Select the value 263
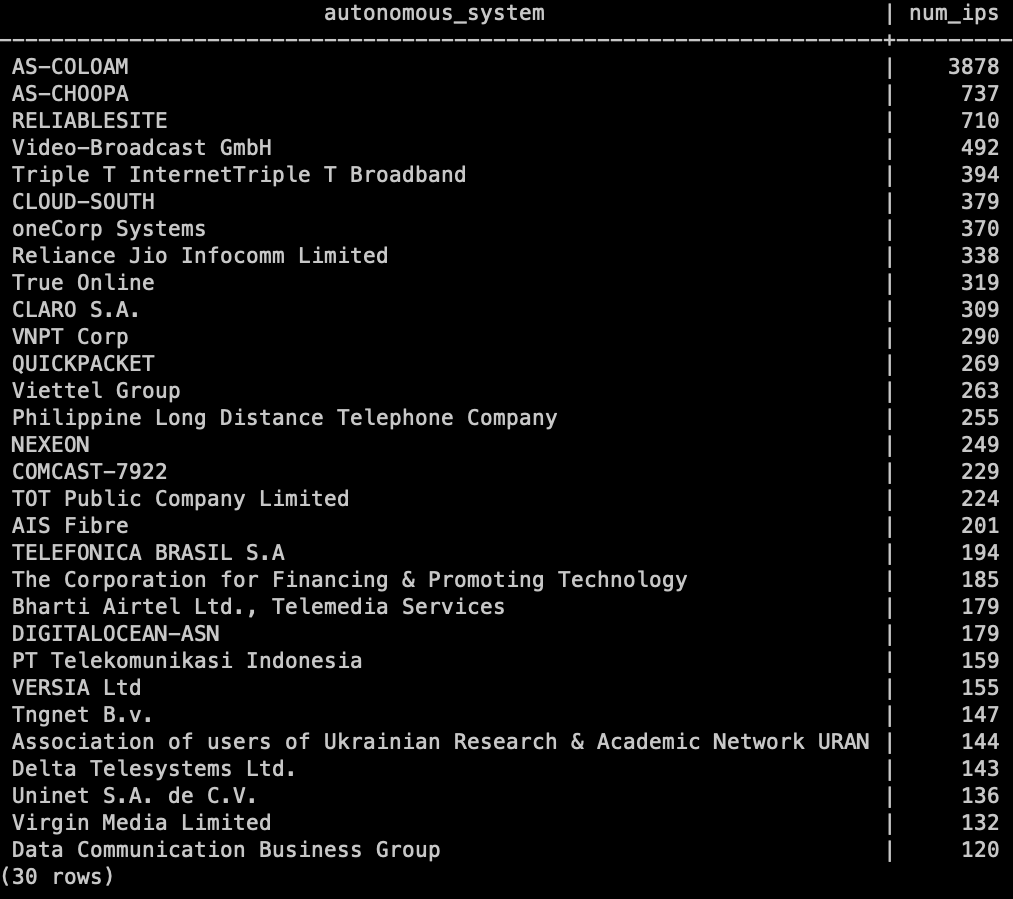Screen dimensions: 1013x899 click(x=979, y=391)
